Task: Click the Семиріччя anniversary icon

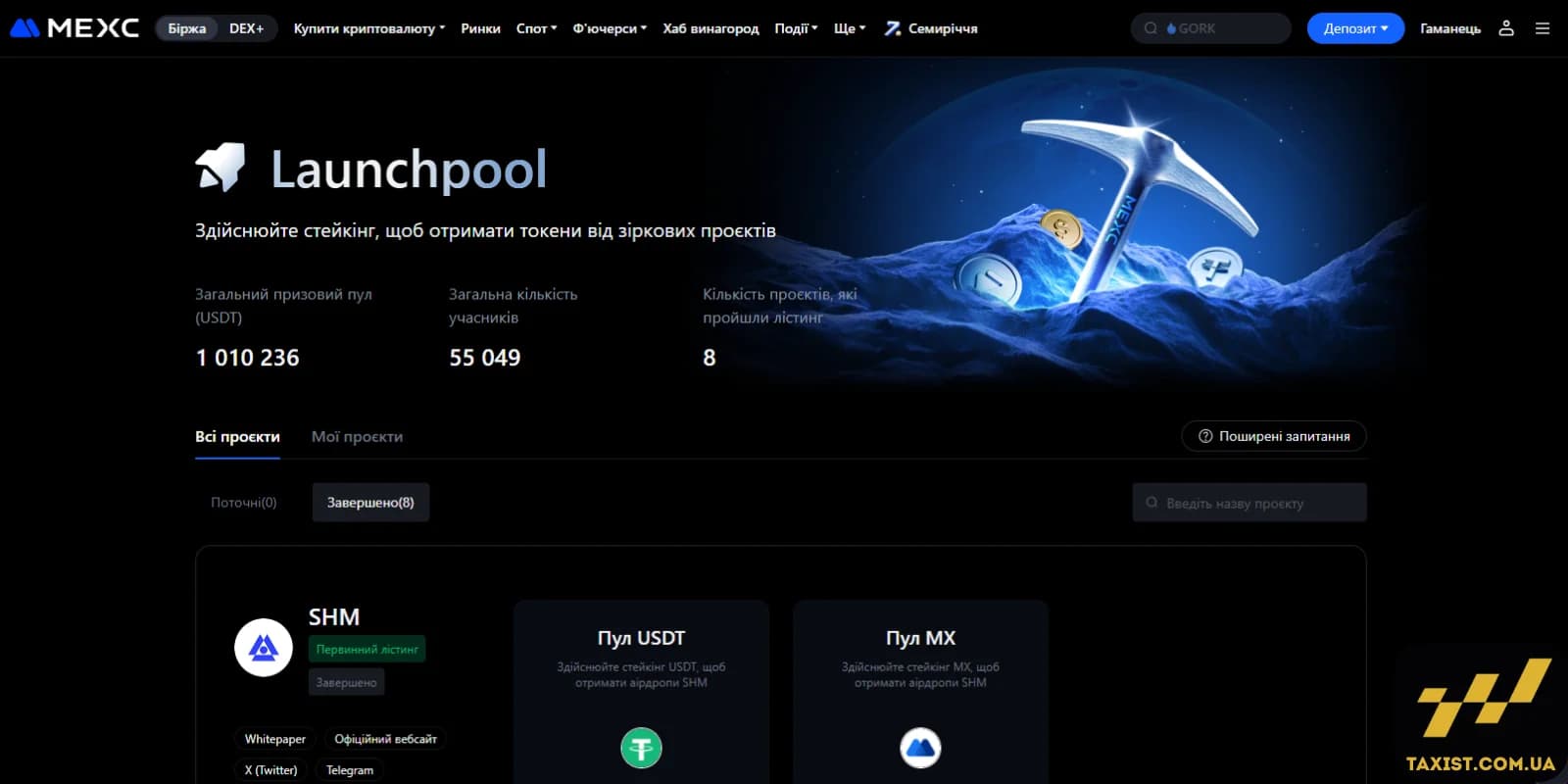Action: [893, 28]
